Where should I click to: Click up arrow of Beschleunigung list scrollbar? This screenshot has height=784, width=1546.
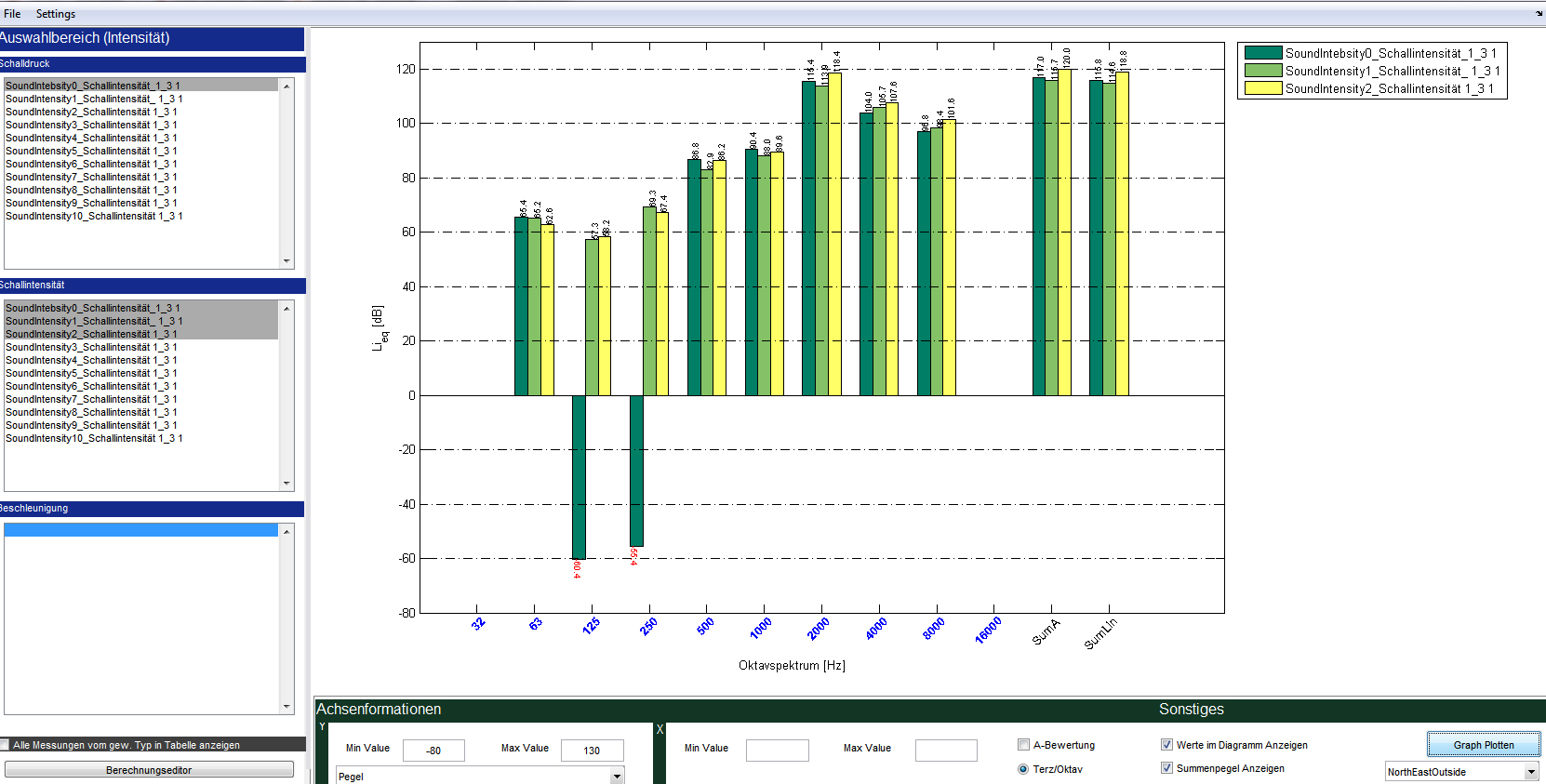tap(287, 531)
